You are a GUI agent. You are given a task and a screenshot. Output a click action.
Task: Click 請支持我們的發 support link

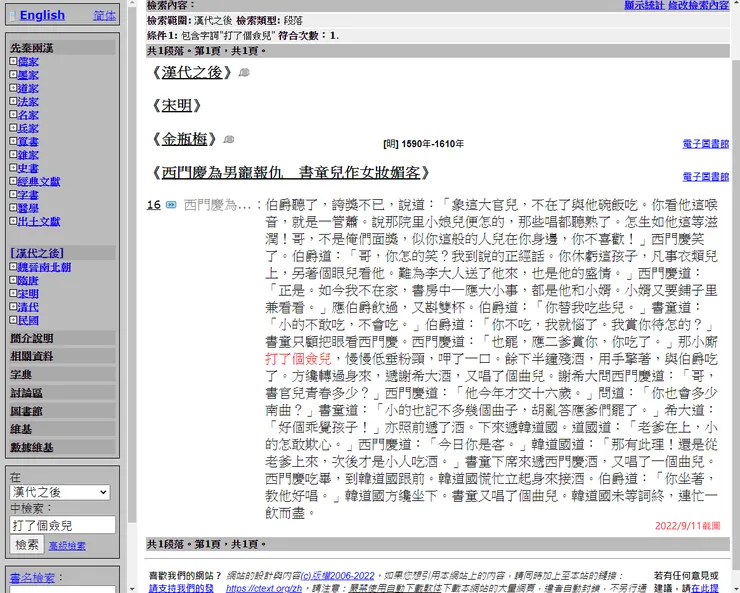pos(181,588)
